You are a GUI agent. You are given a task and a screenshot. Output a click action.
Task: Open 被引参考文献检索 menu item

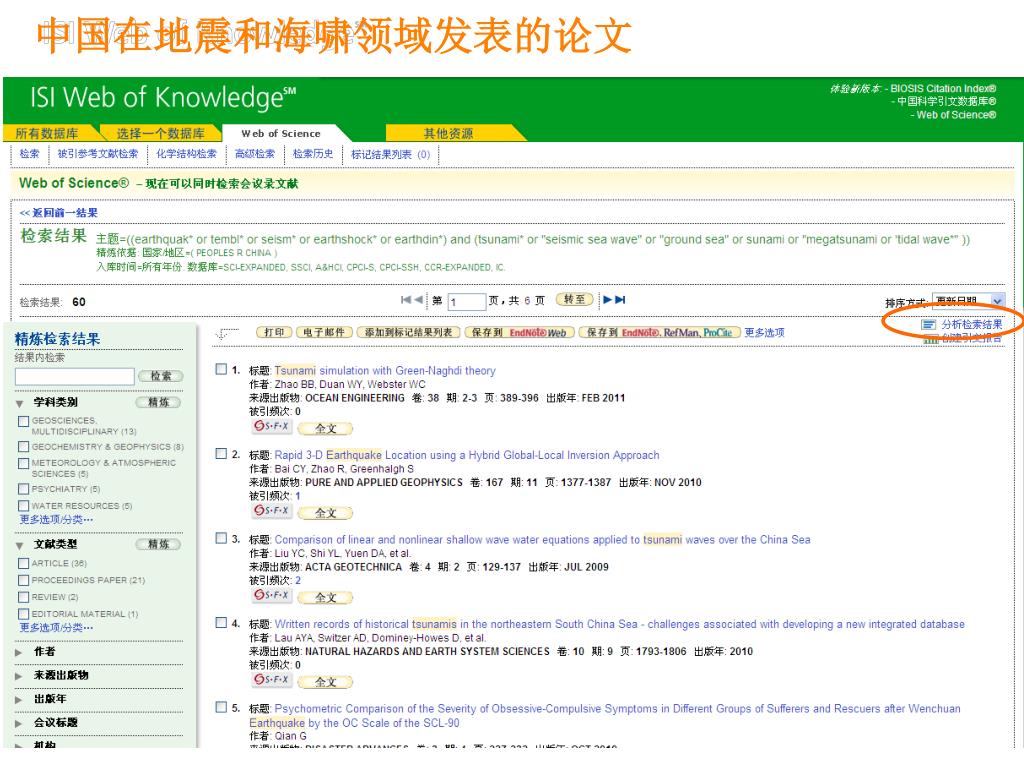click(x=98, y=154)
